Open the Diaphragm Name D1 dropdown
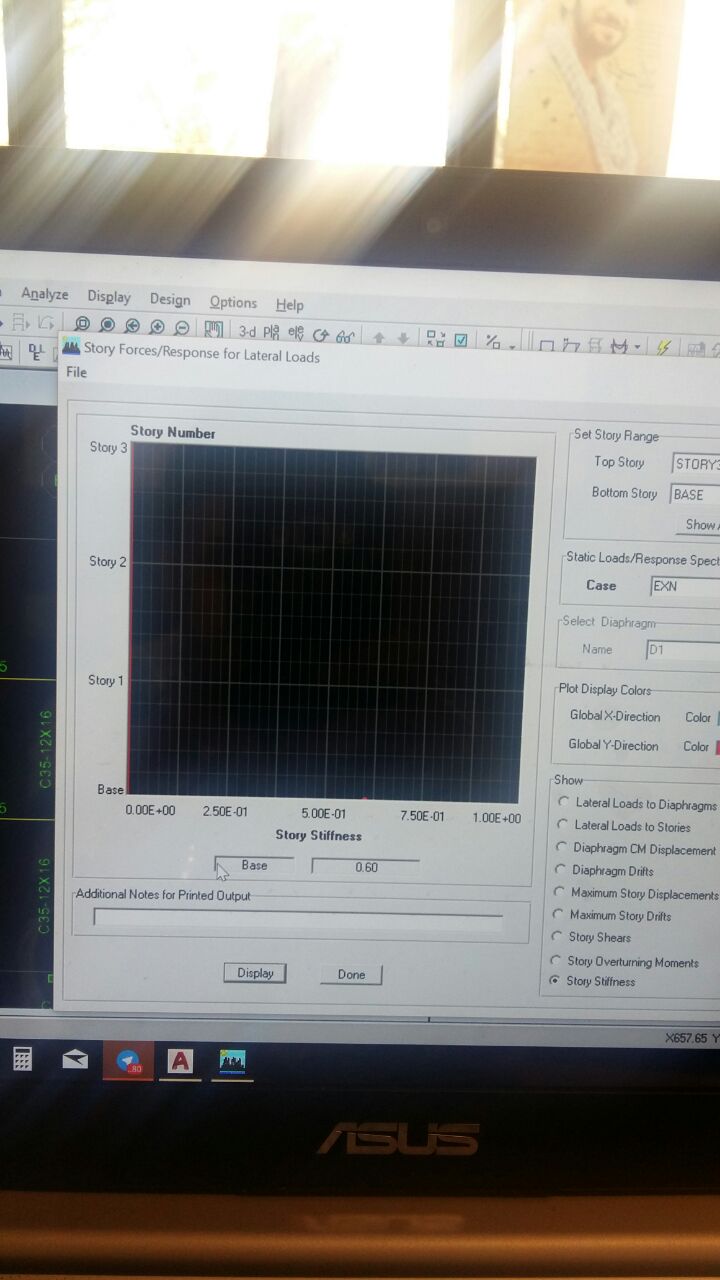720x1280 pixels. [683, 650]
